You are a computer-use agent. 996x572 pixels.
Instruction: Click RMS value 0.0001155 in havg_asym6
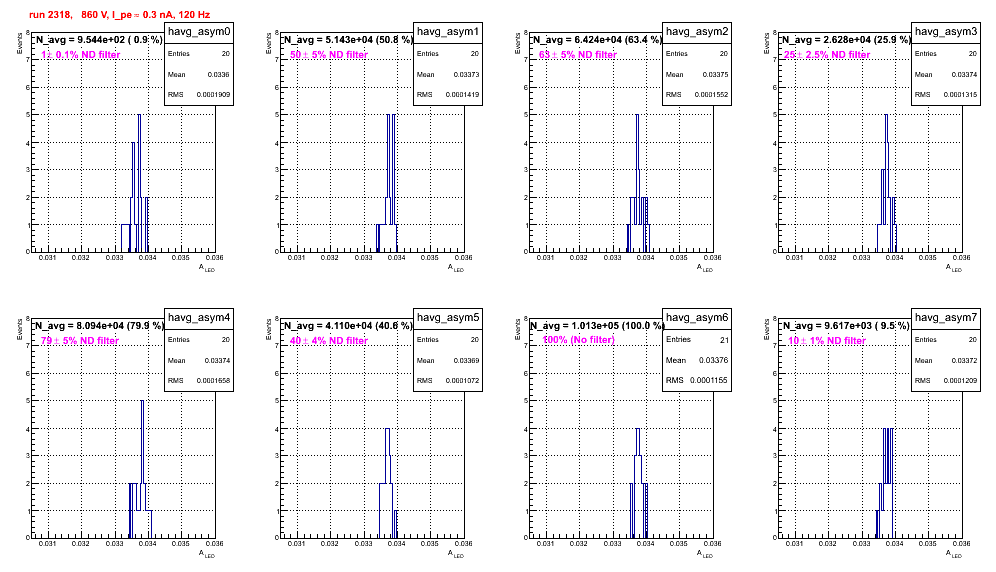click(x=709, y=381)
